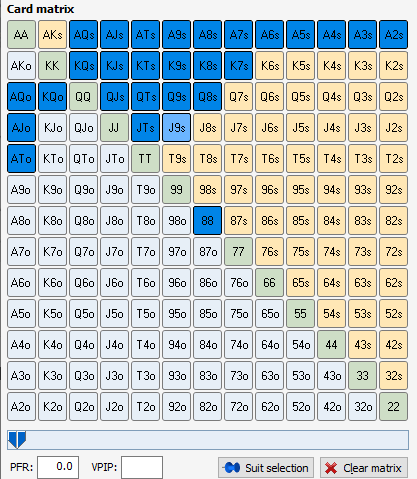Select the J8s hand cell
Image resolution: width=417 pixels, height=479 pixels.
click(x=207, y=128)
